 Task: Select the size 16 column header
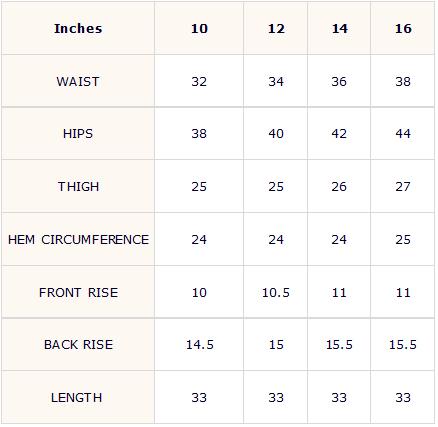403,29
